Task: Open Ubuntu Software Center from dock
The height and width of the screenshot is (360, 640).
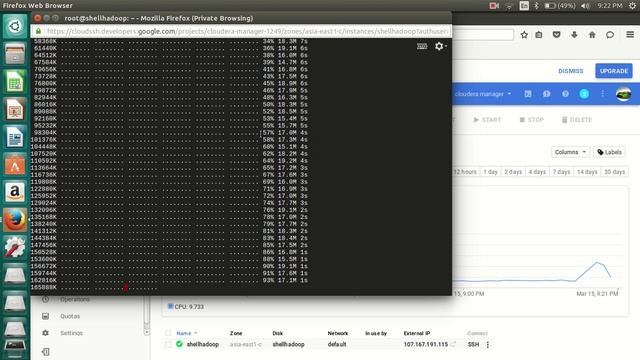Action: click(x=15, y=164)
